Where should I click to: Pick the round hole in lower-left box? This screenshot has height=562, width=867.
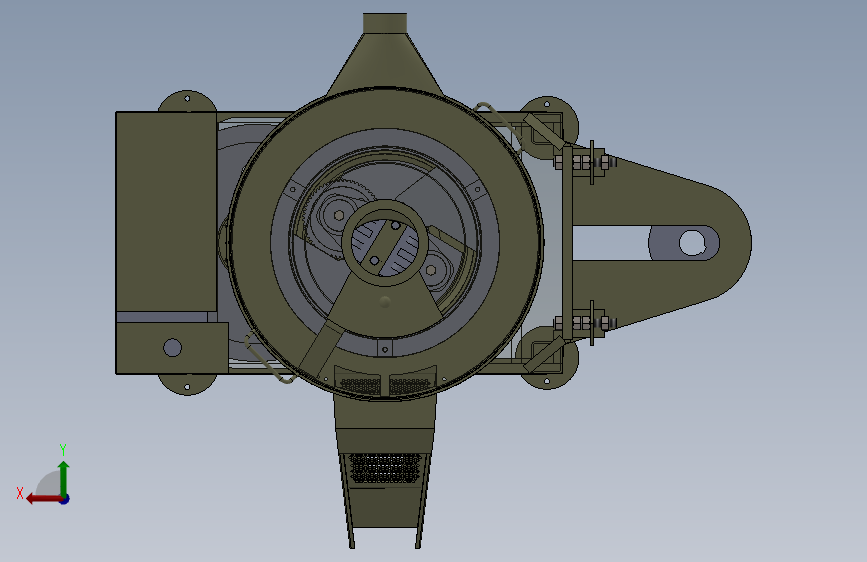(173, 347)
